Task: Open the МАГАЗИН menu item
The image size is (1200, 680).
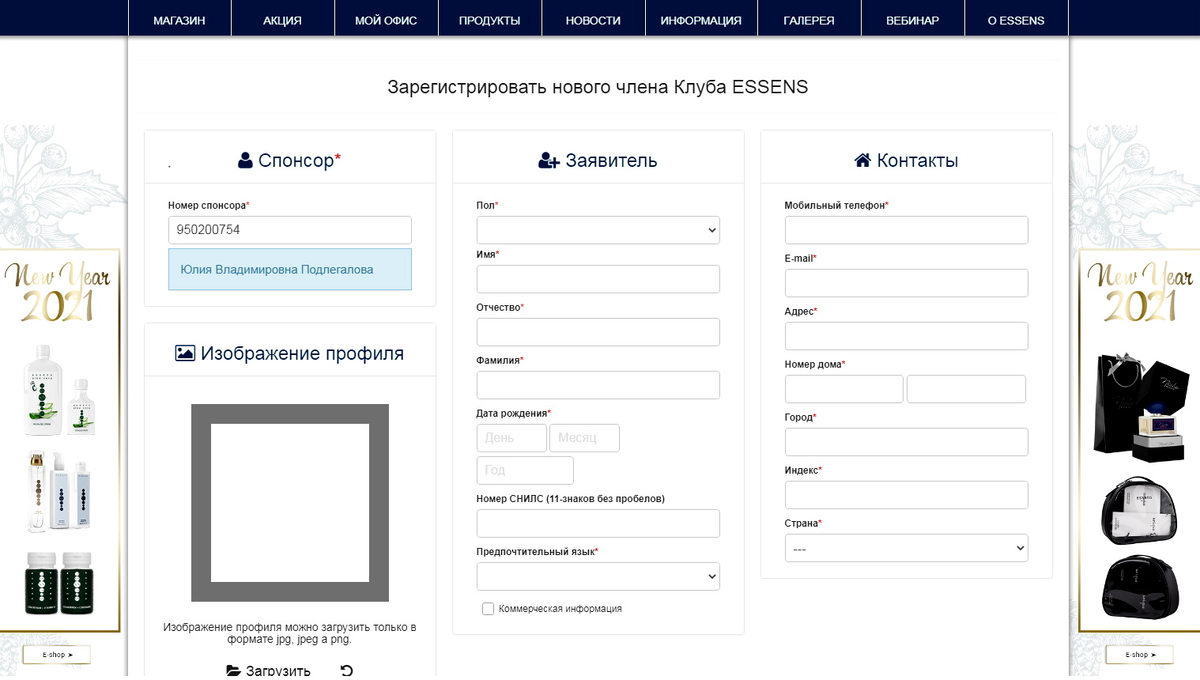Action: click(x=180, y=20)
